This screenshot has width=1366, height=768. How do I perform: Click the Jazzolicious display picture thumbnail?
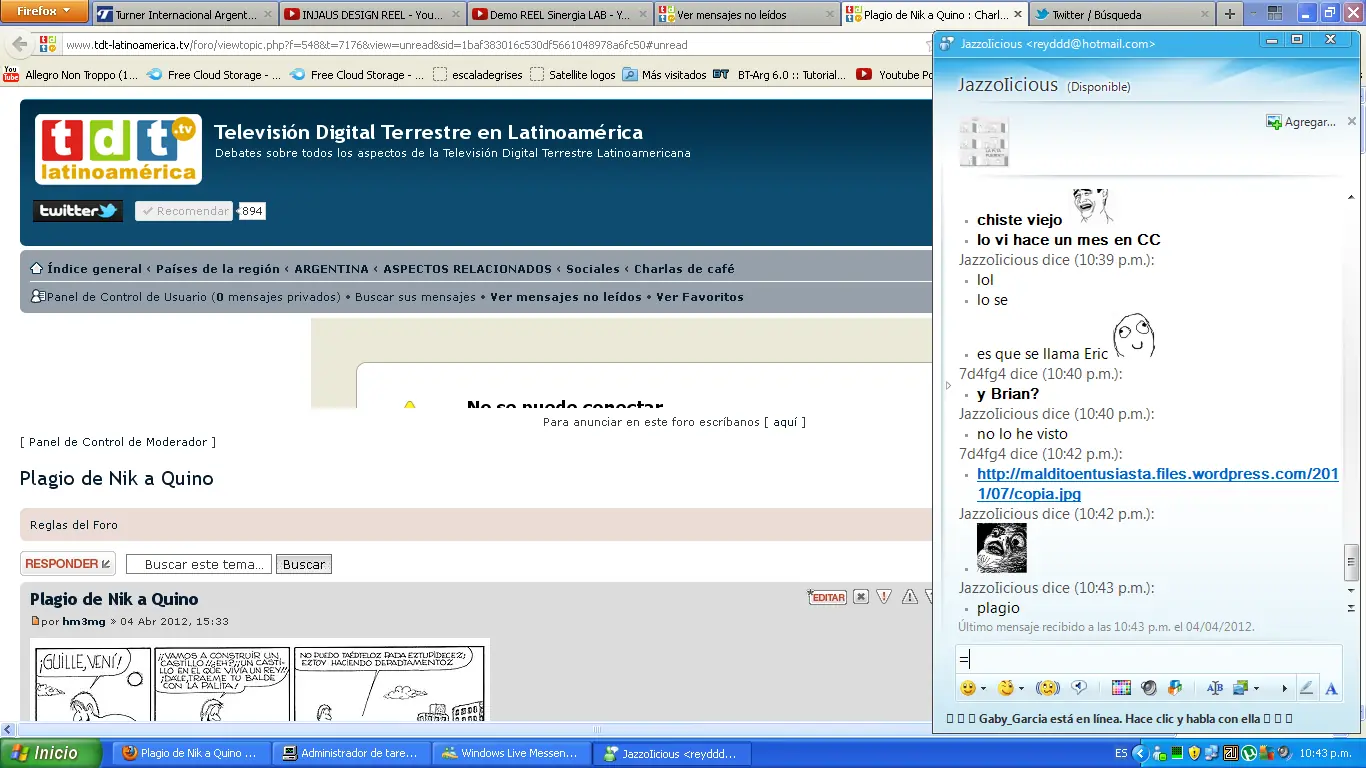[x=984, y=141]
